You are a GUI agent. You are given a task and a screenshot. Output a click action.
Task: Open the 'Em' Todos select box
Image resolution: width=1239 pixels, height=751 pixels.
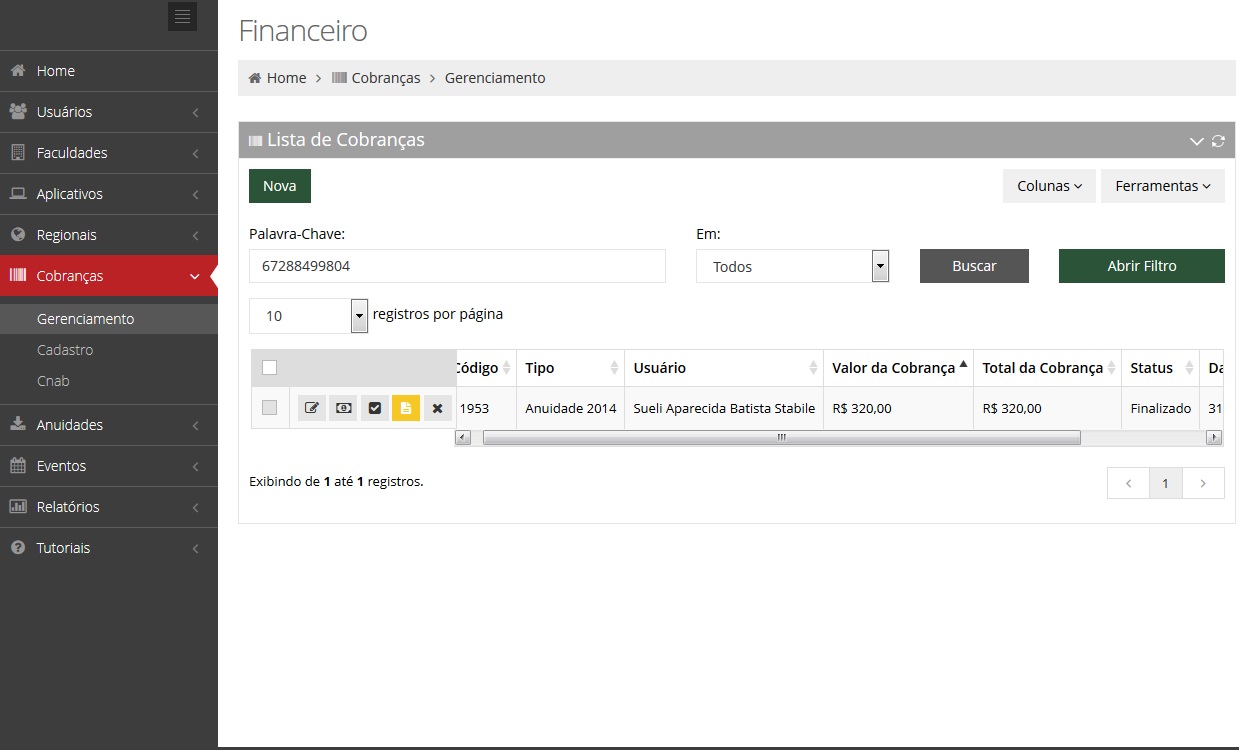click(x=792, y=267)
